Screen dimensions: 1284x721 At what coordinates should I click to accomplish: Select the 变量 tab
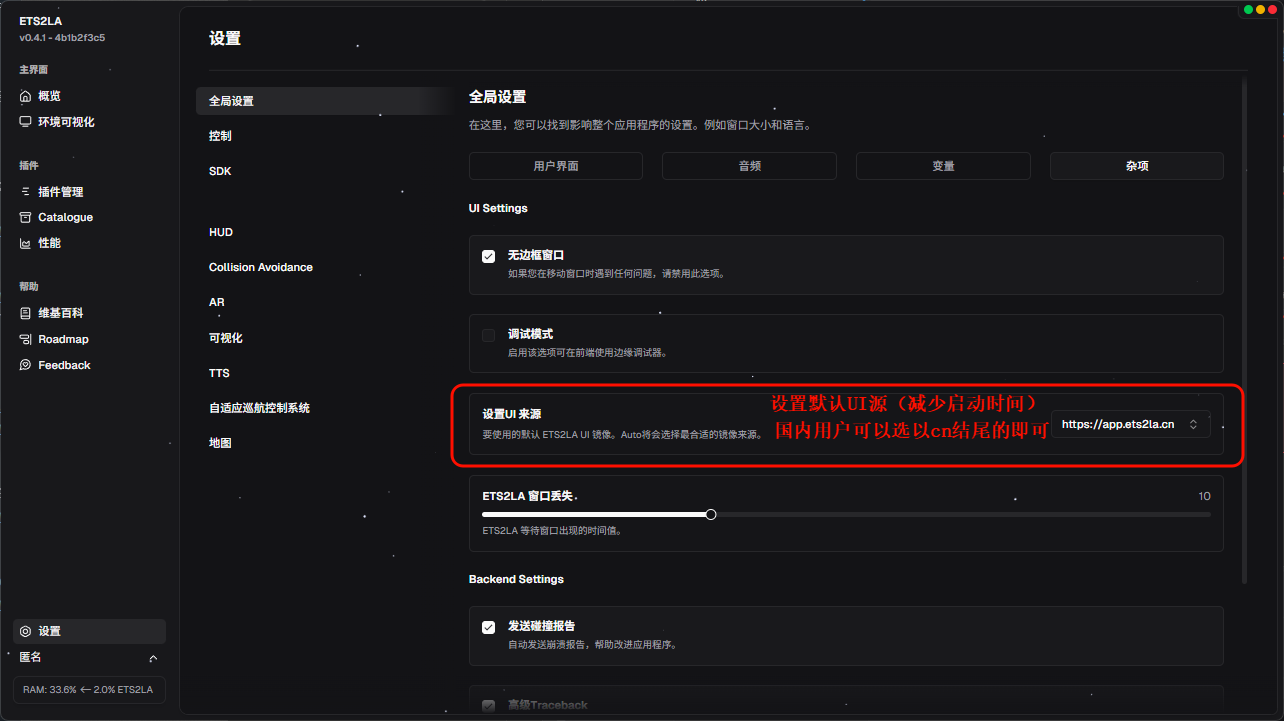point(943,166)
